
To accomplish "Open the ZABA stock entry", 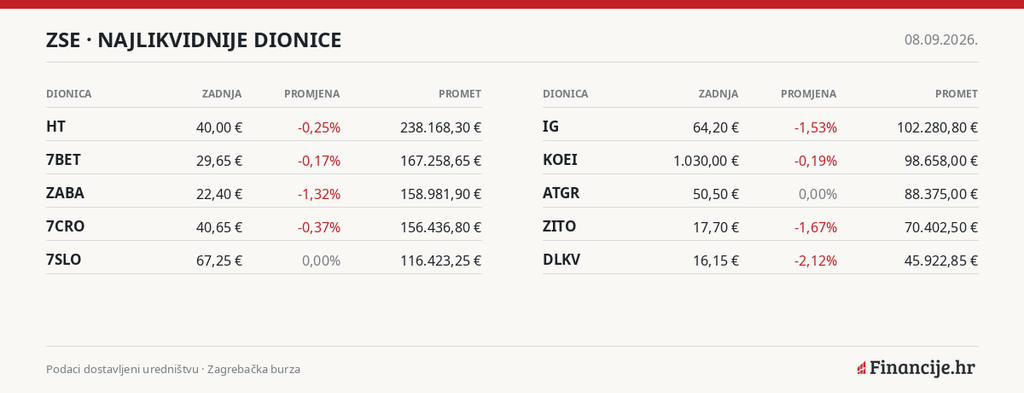I will (x=264, y=193).
